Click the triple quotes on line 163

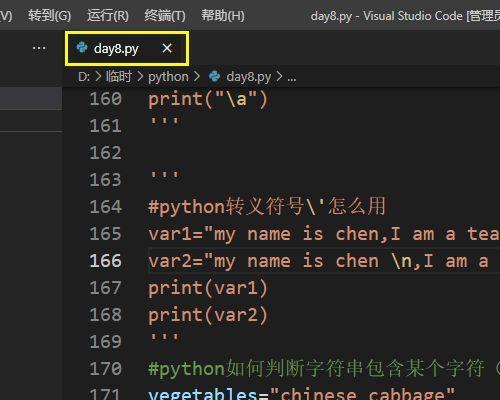point(165,175)
